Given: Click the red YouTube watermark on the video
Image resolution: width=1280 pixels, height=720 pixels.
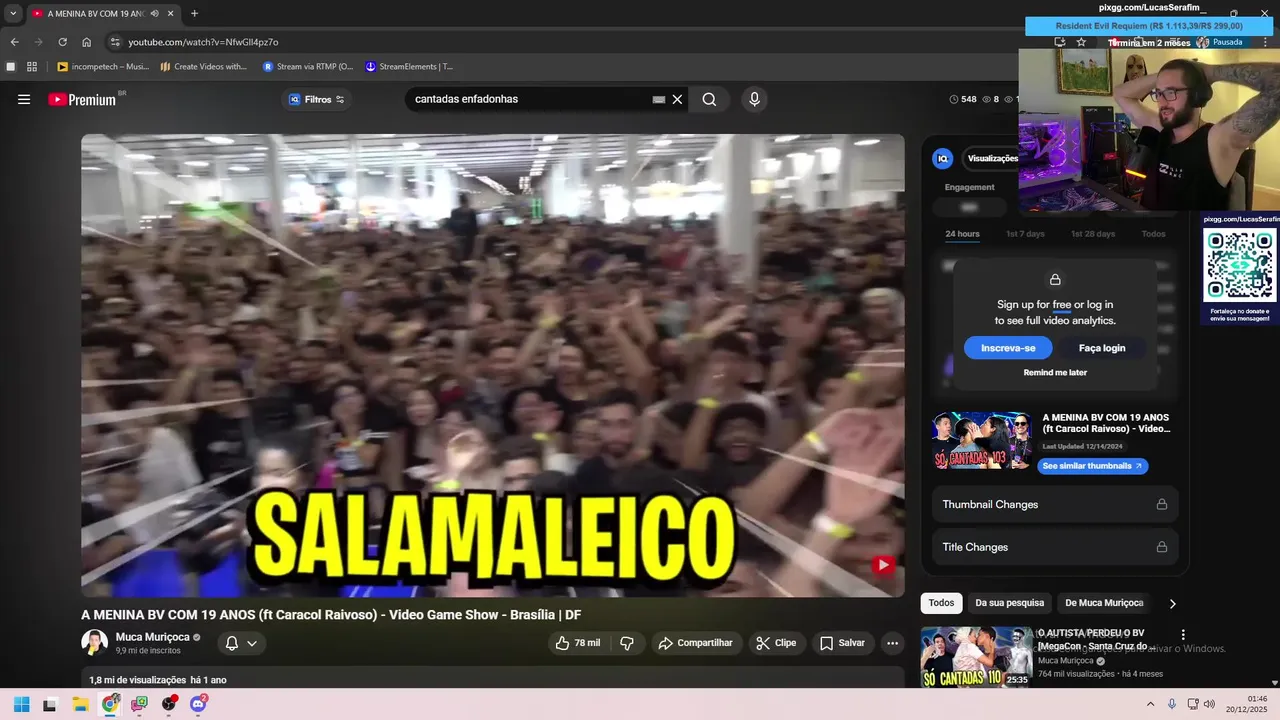Looking at the screenshot, I should click(x=883, y=565).
